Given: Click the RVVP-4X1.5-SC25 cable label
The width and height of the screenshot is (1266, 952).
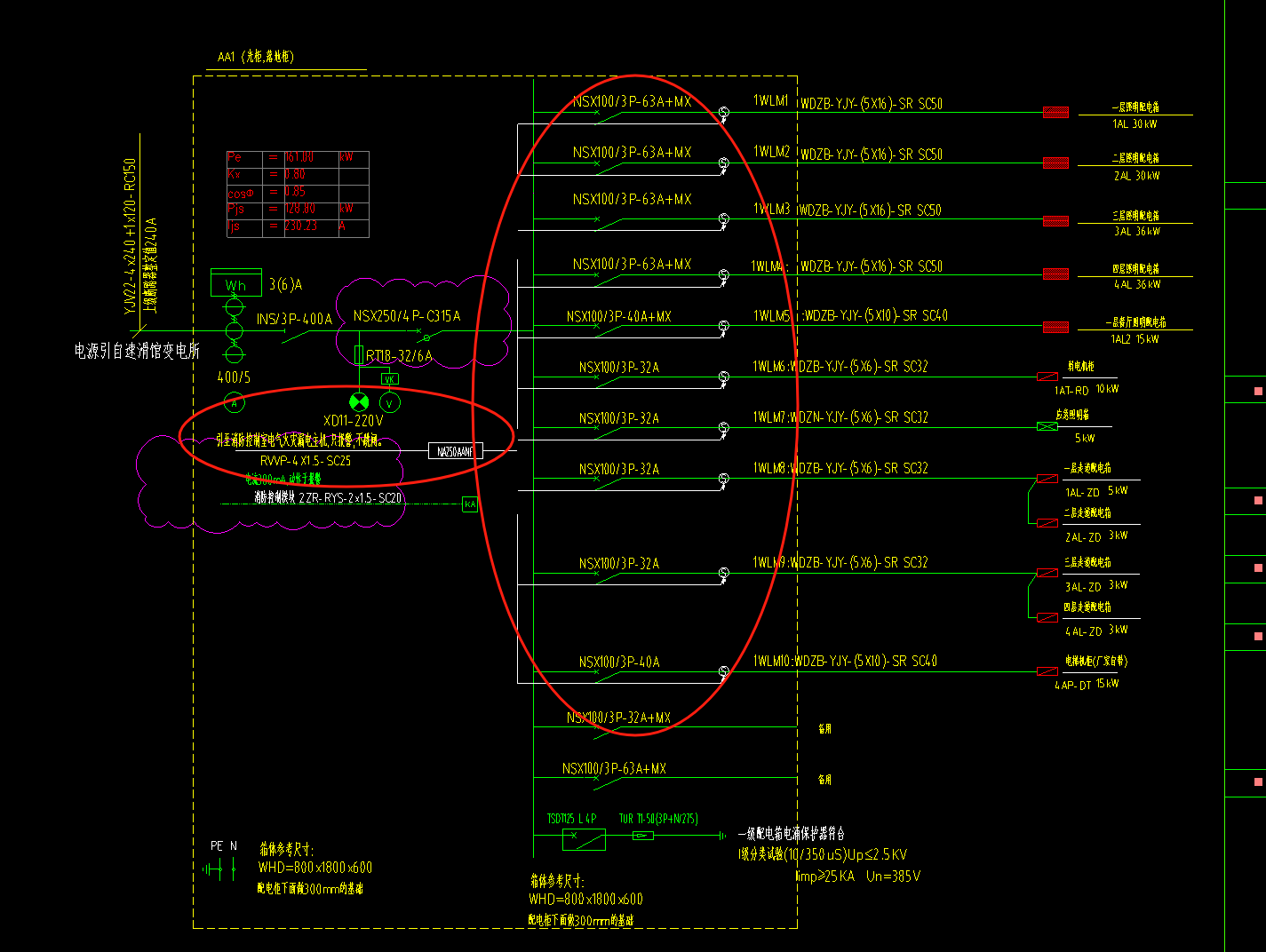Looking at the screenshot, I should point(306,461).
